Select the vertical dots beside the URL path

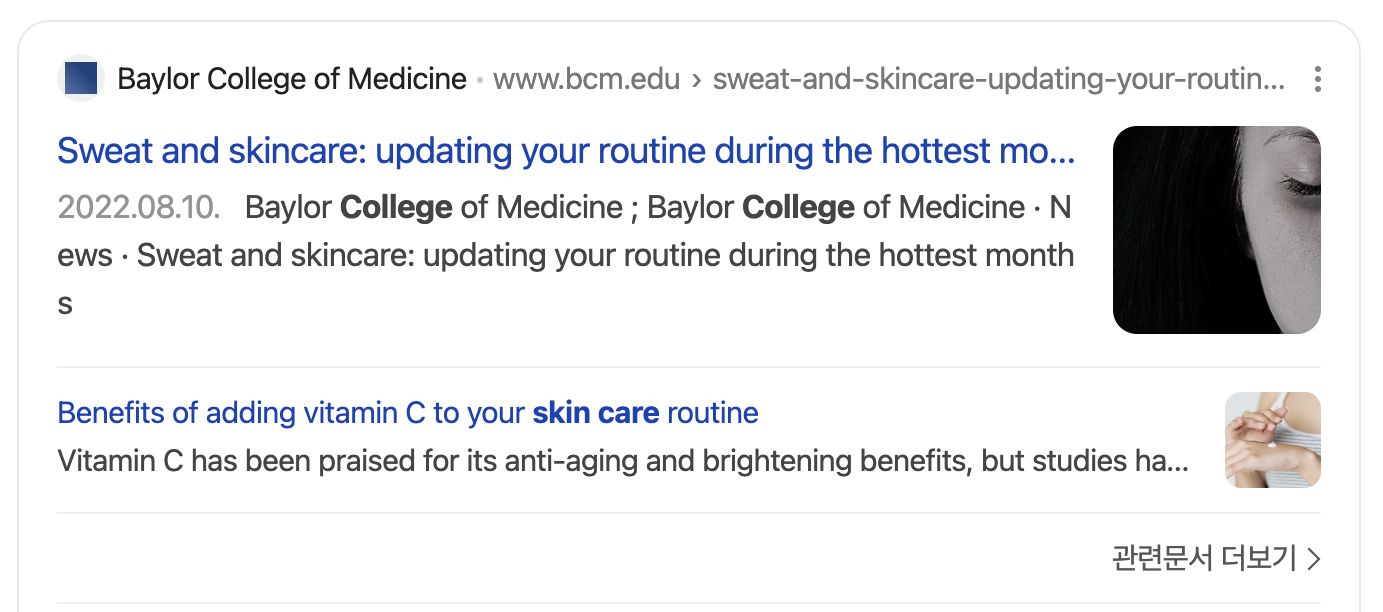pyautogui.click(x=1317, y=78)
